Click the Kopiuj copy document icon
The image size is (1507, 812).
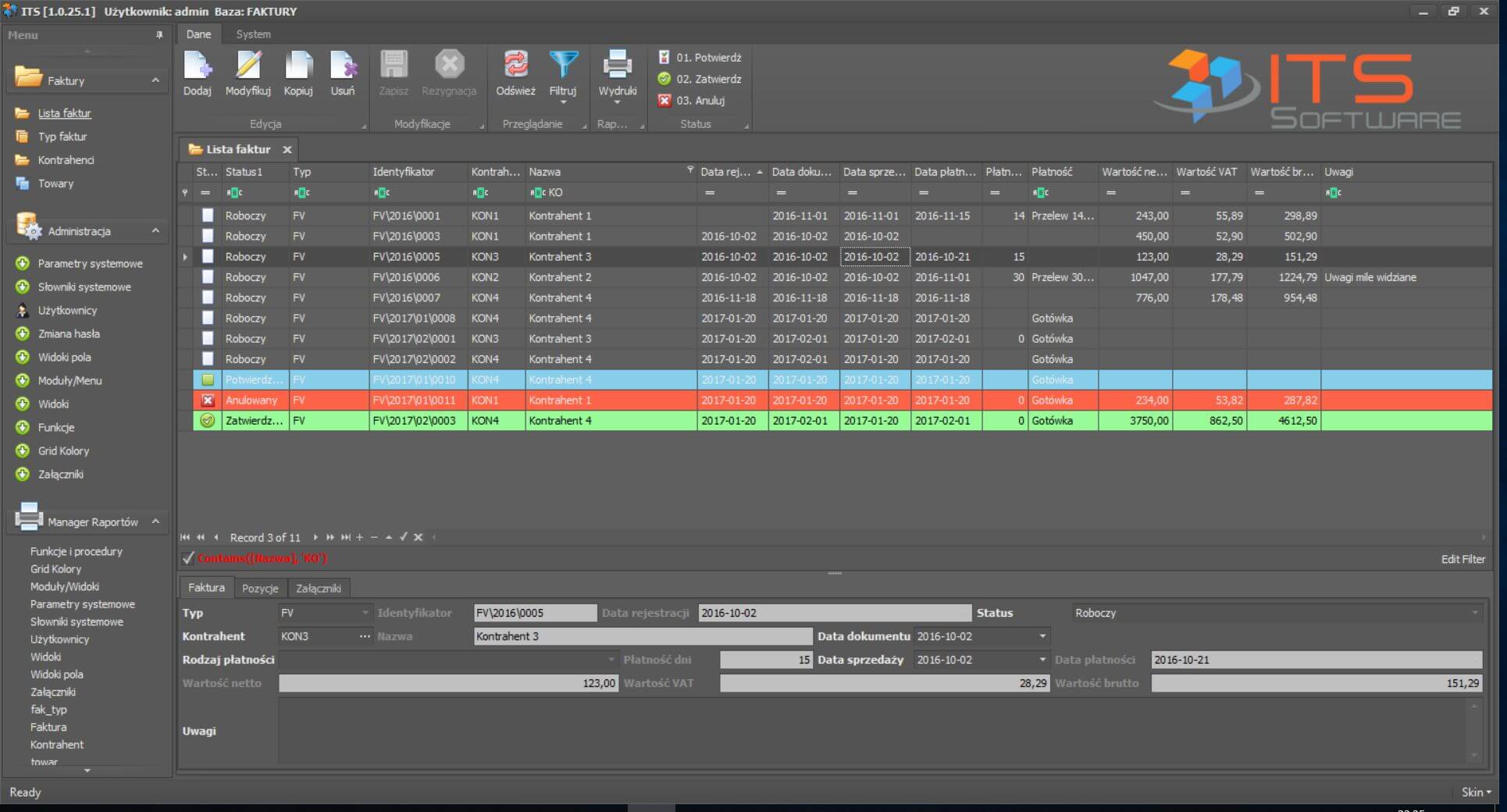298,66
